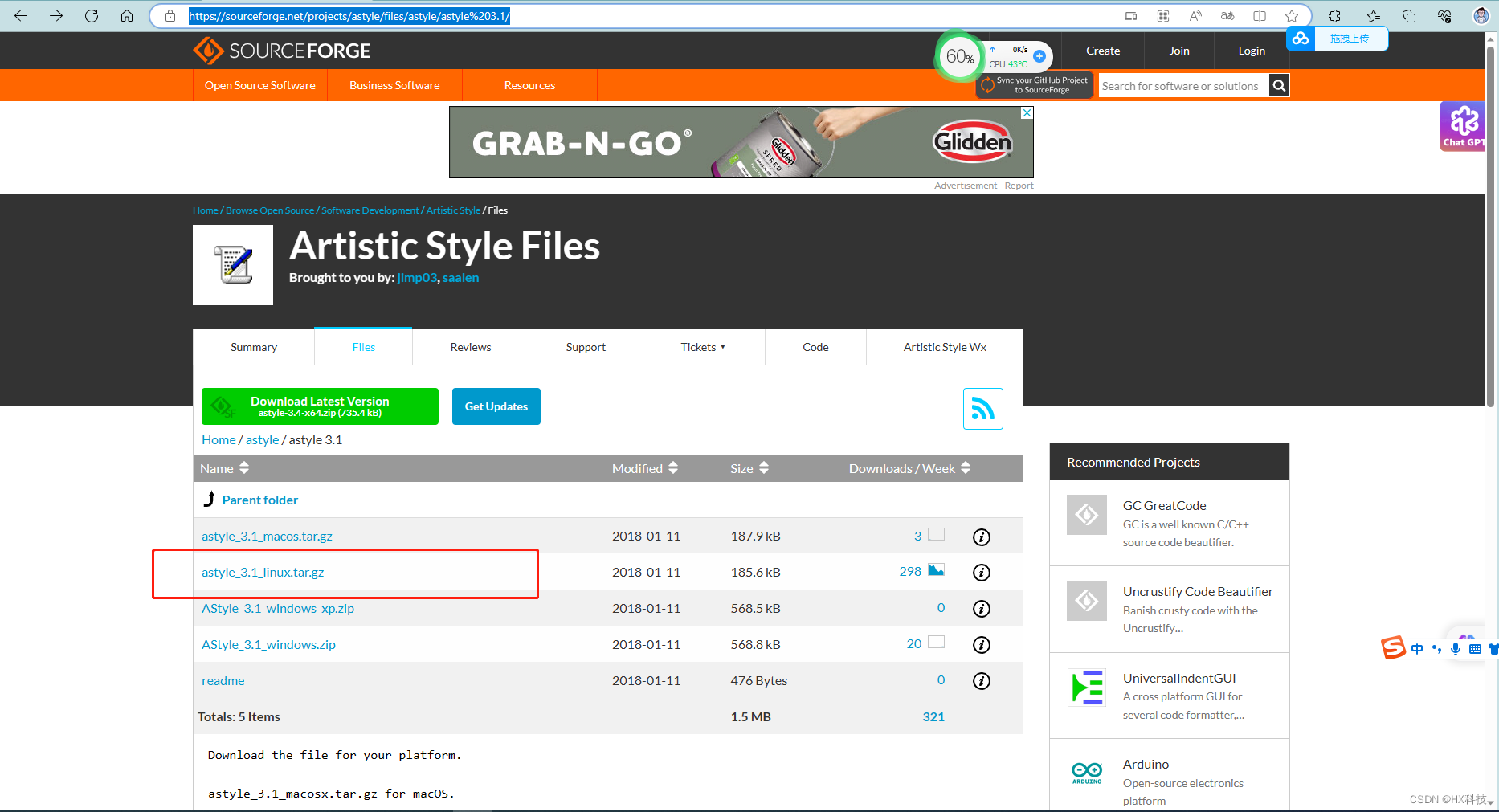Go to Parent folder
Viewport: 1499px width, 812px height.
[259, 500]
